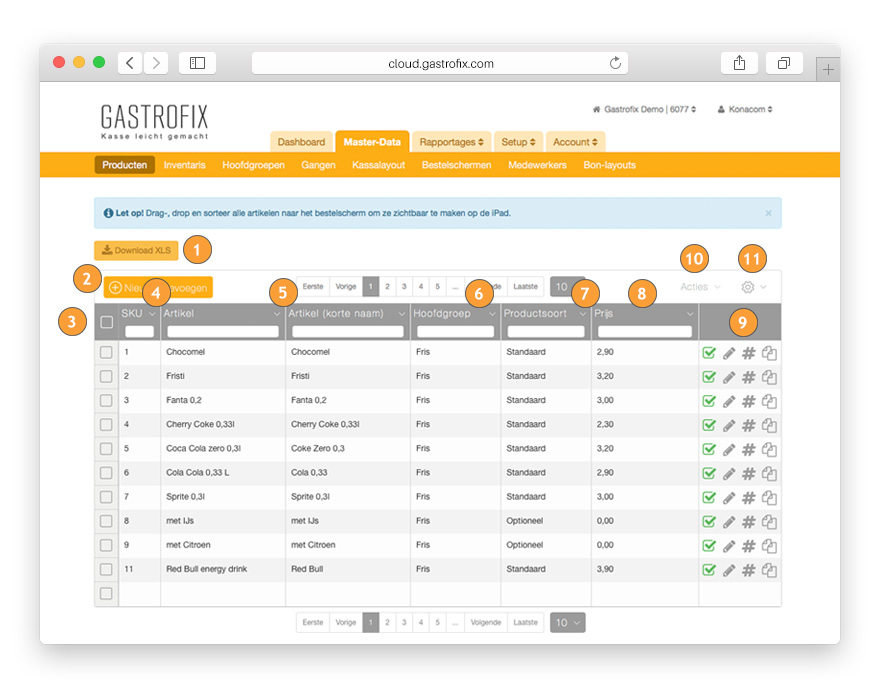878x695 pixels.
Task: Open page-size dropdown below the table
Action: pyautogui.click(x=567, y=622)
